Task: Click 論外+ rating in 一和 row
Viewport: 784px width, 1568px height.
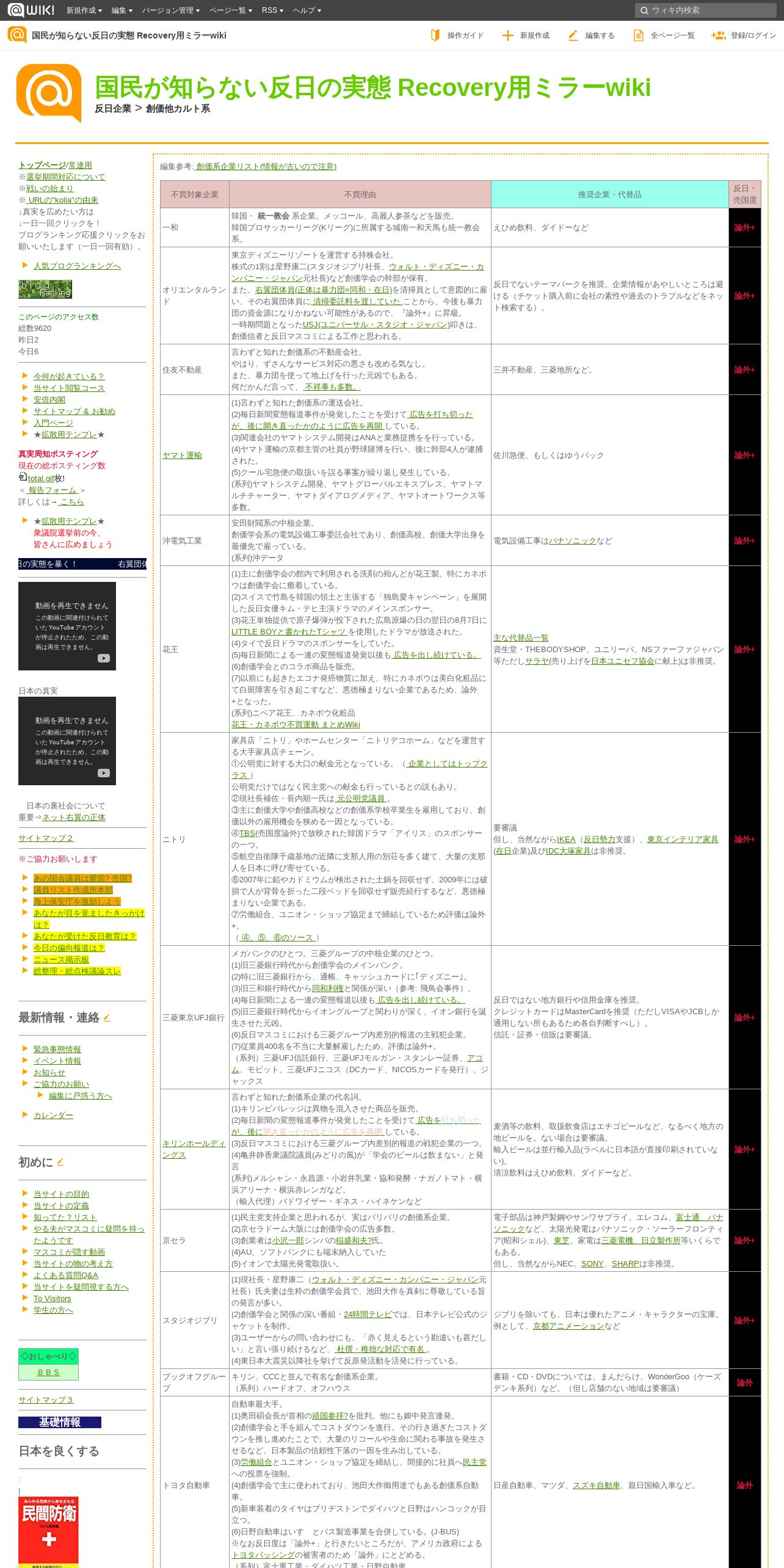Action: tap(744, 227)
